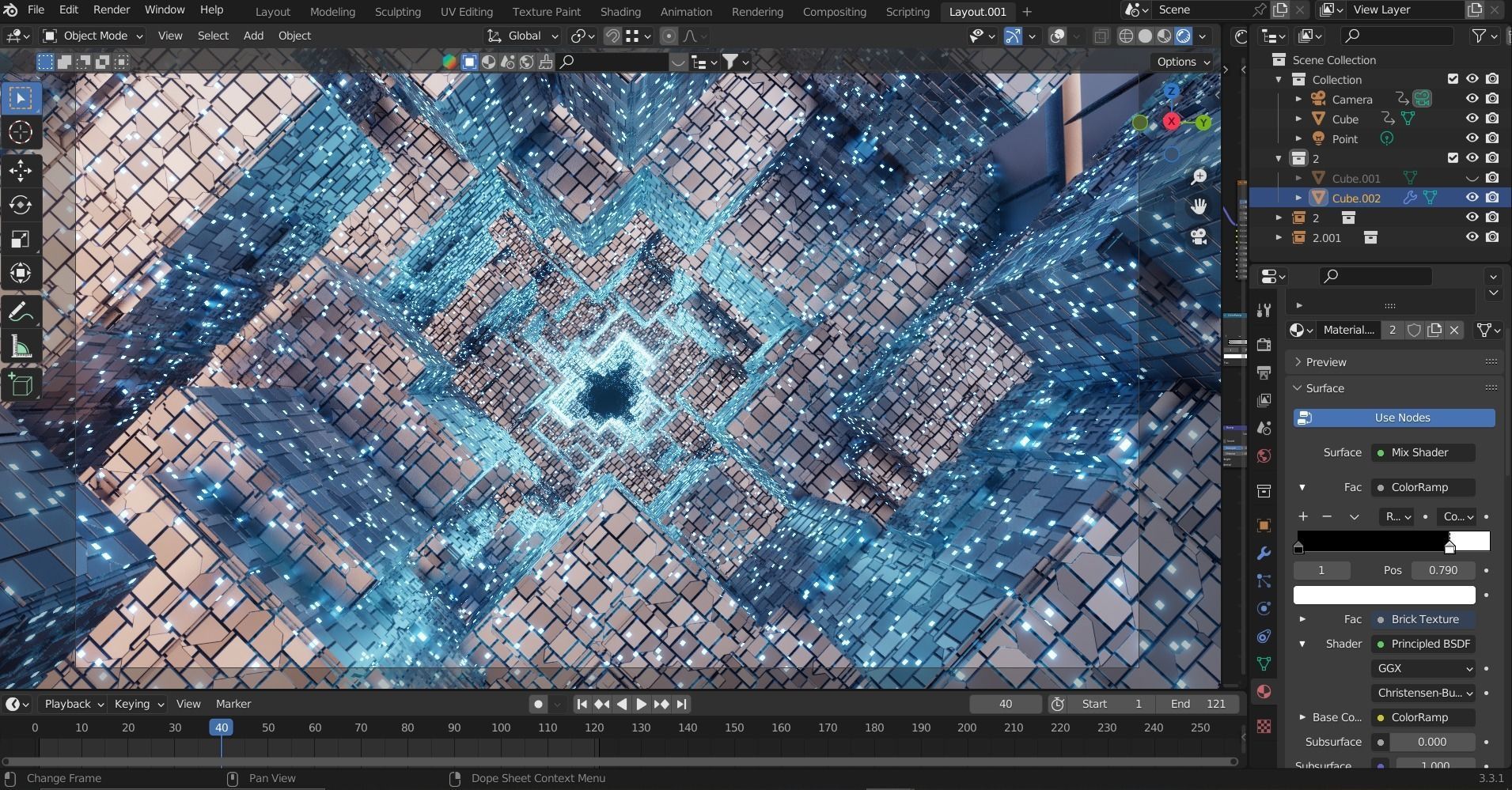This screenshot has height=790, width=1512.
Task: Switch viewport to material preview shading
Action: pos(1164,36)
